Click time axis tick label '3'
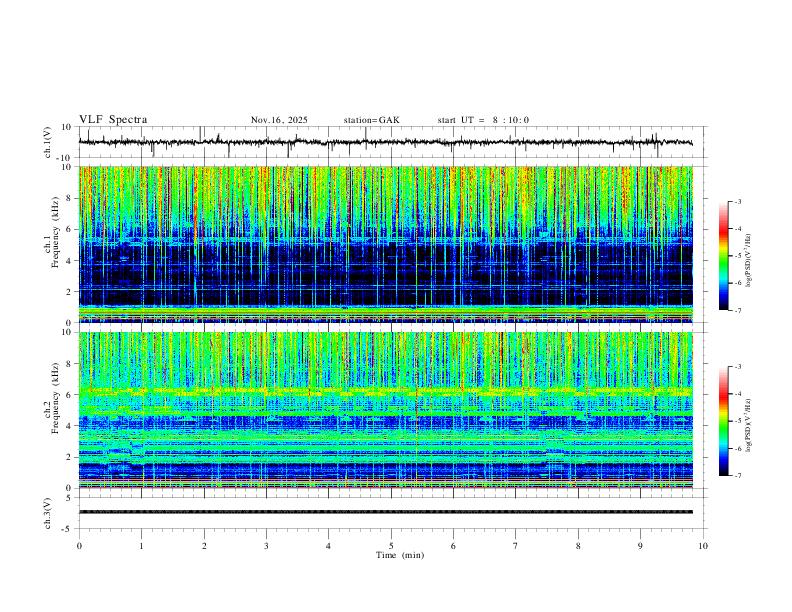The width and height of the screenshot is (792, 612). point(266,546)
